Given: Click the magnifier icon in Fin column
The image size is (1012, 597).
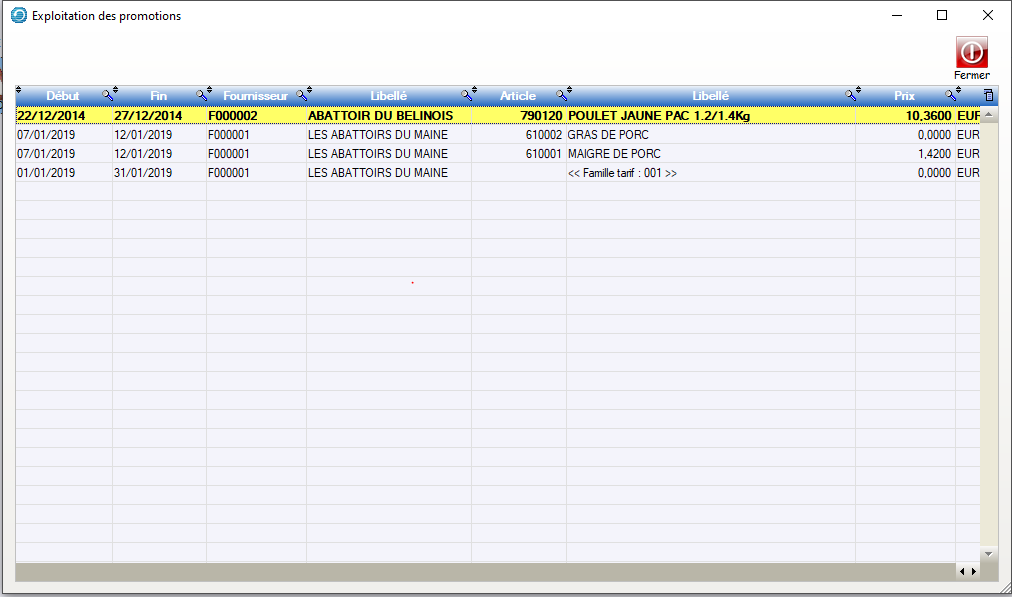Looking at the screenshot, I should 201,96.
